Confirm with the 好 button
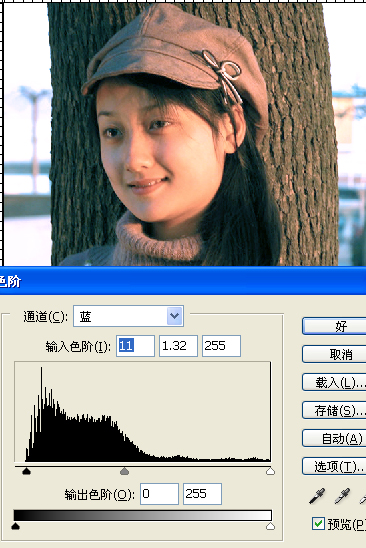The width and height of the screenshot is (366, 548). (x=334, y=326)
